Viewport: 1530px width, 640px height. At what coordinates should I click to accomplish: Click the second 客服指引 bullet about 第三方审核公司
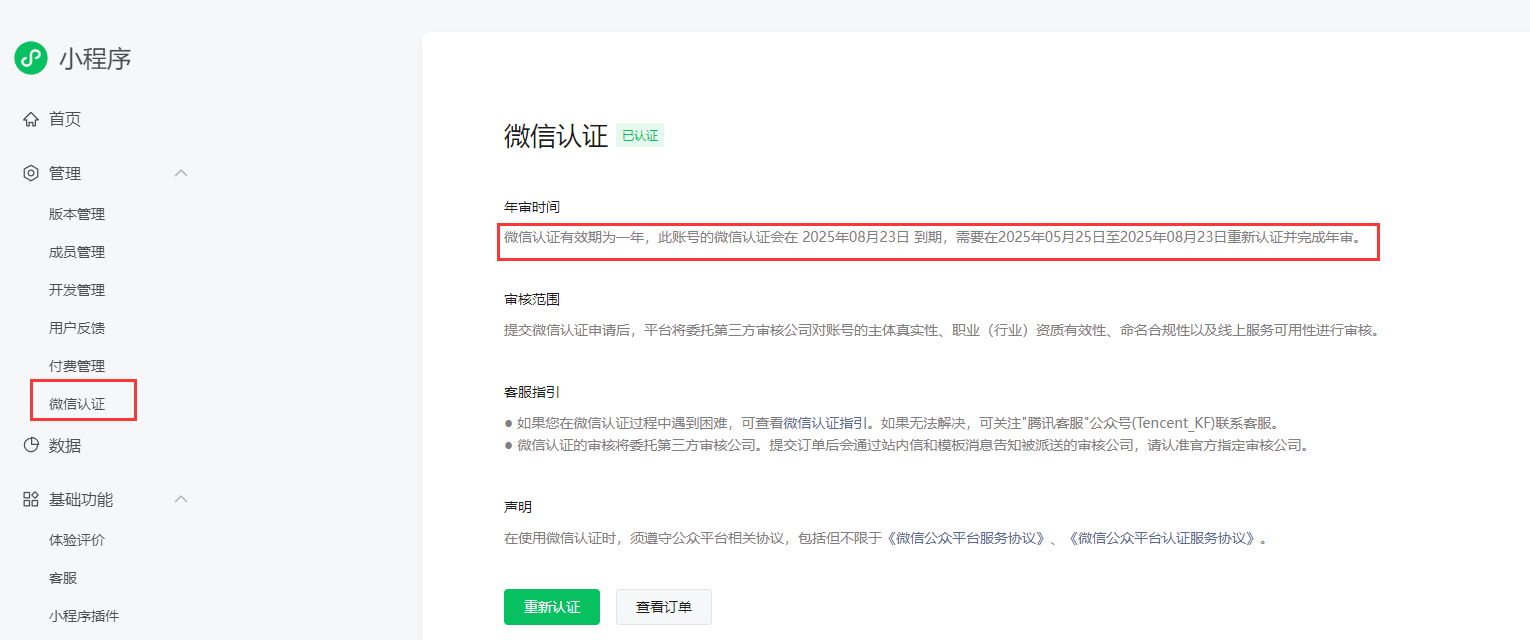click(x=907, y=445)
